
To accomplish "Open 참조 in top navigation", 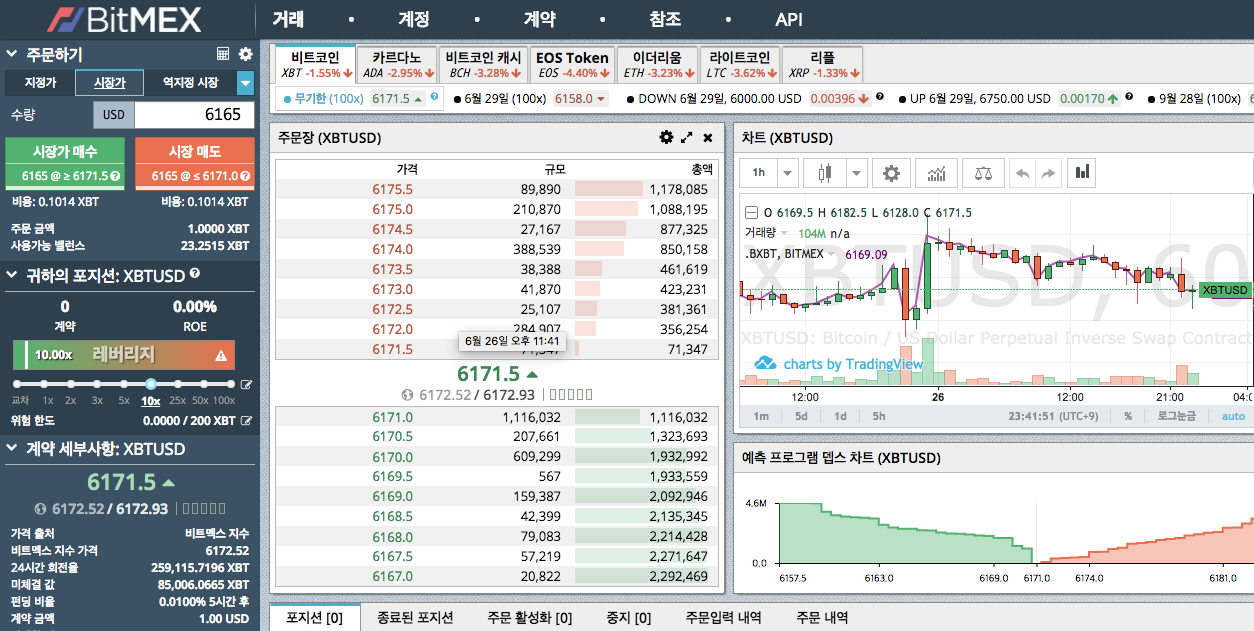I will 665,19.
